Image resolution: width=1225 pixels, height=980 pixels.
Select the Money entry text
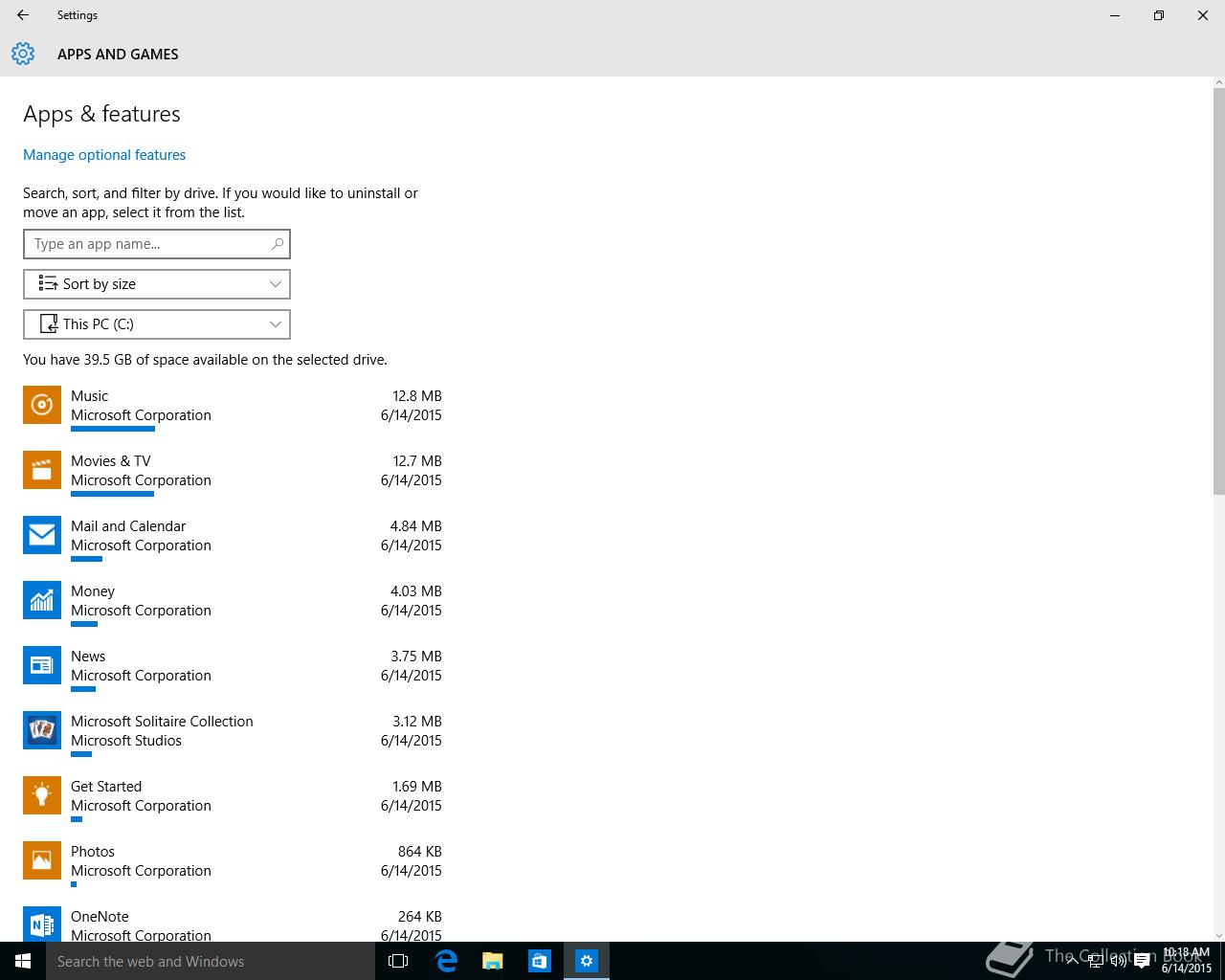click(93, 591)
